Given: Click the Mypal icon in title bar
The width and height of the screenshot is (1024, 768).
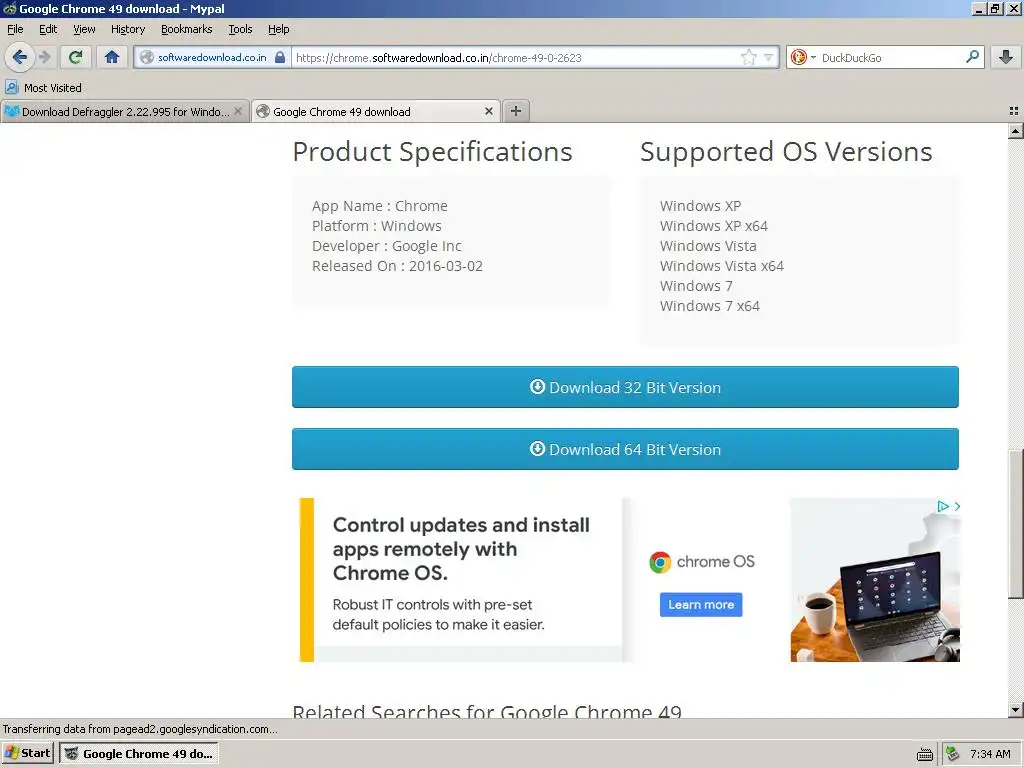Looking at the screenshot, I should tap(9, 8).
